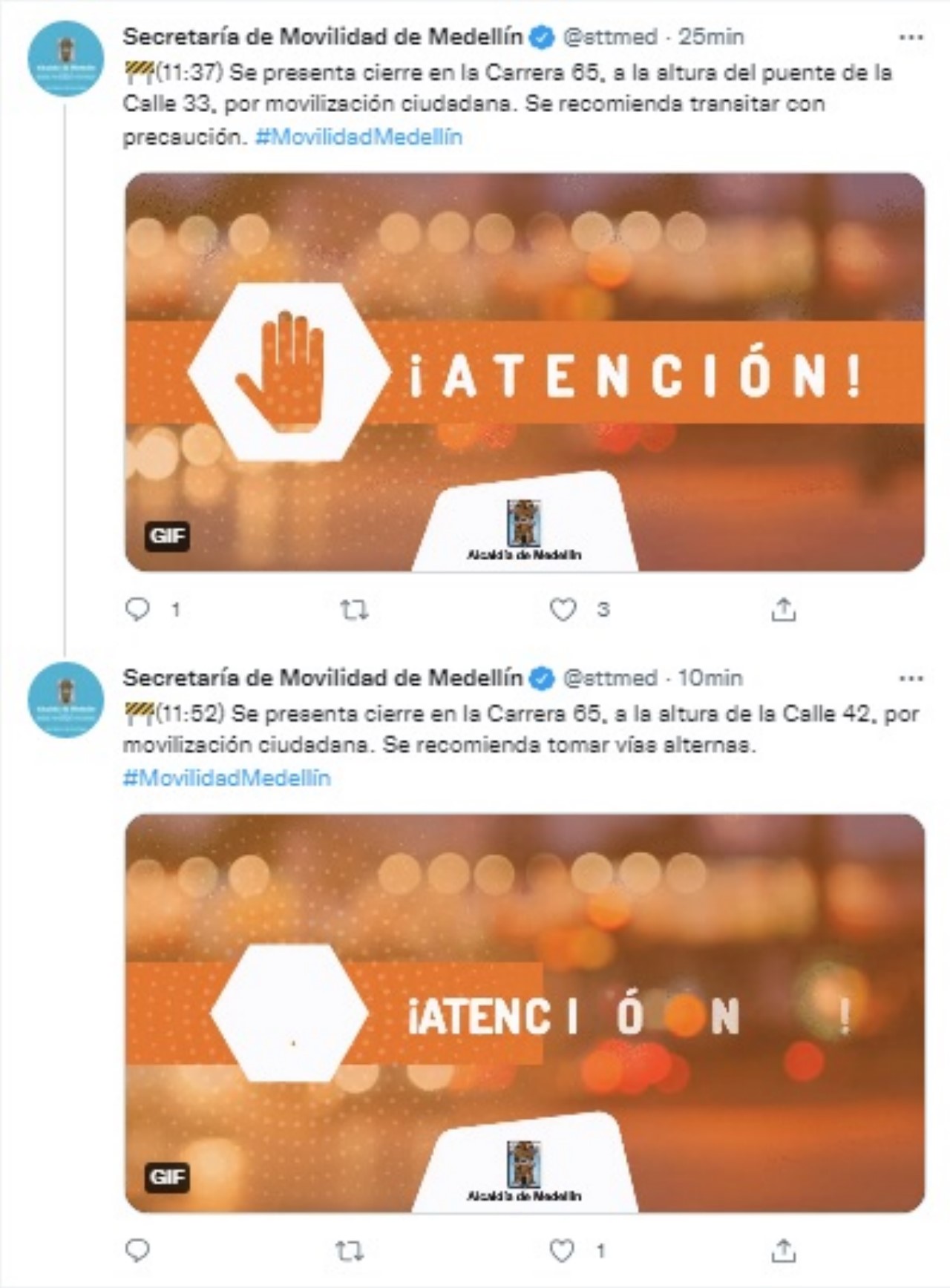This screenshot has width=950, height=1288.
Task: Open more options menu on second tweet
Action: [x=911, y=678]
